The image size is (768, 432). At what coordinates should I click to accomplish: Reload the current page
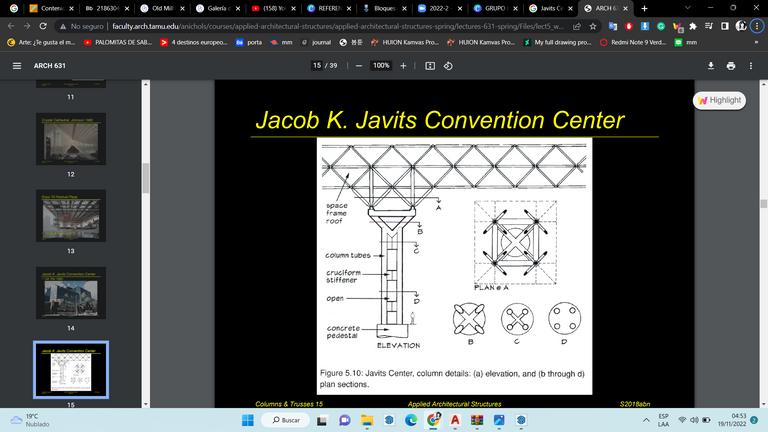coord(43,26)
